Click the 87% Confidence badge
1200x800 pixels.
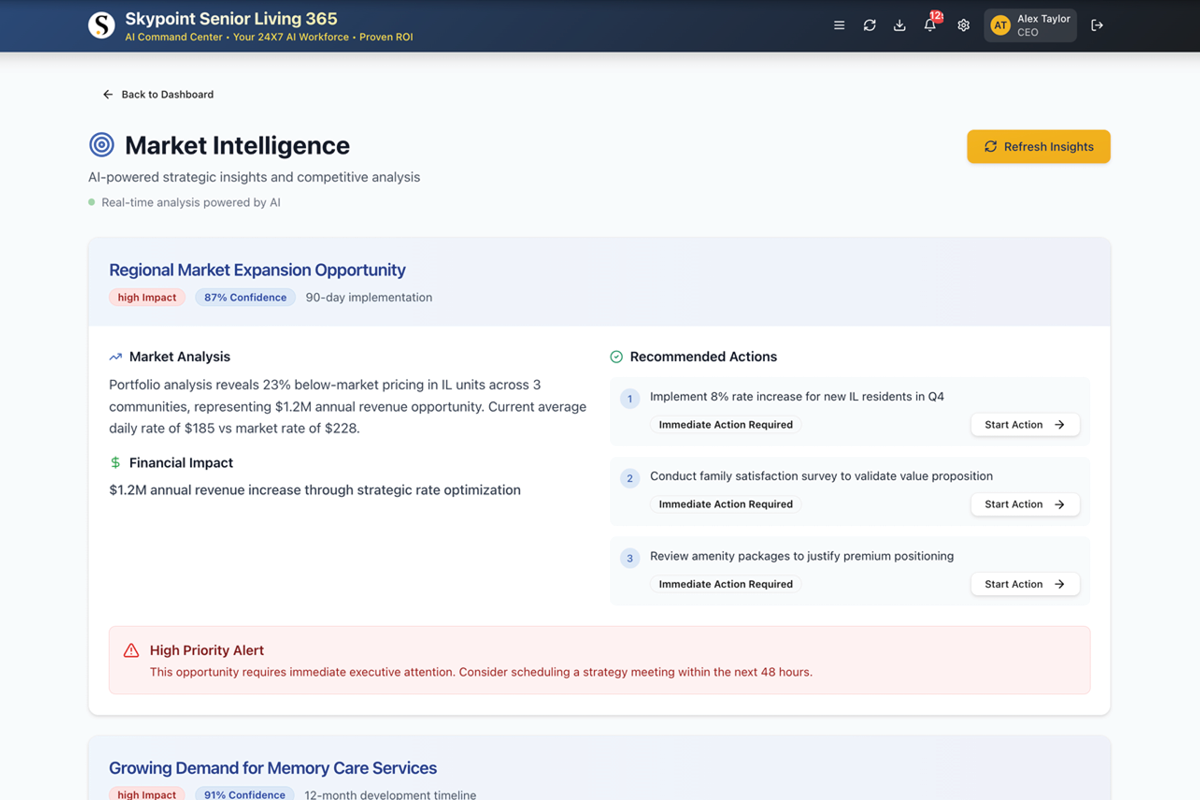pyautogui.click(x=245, y=297)
